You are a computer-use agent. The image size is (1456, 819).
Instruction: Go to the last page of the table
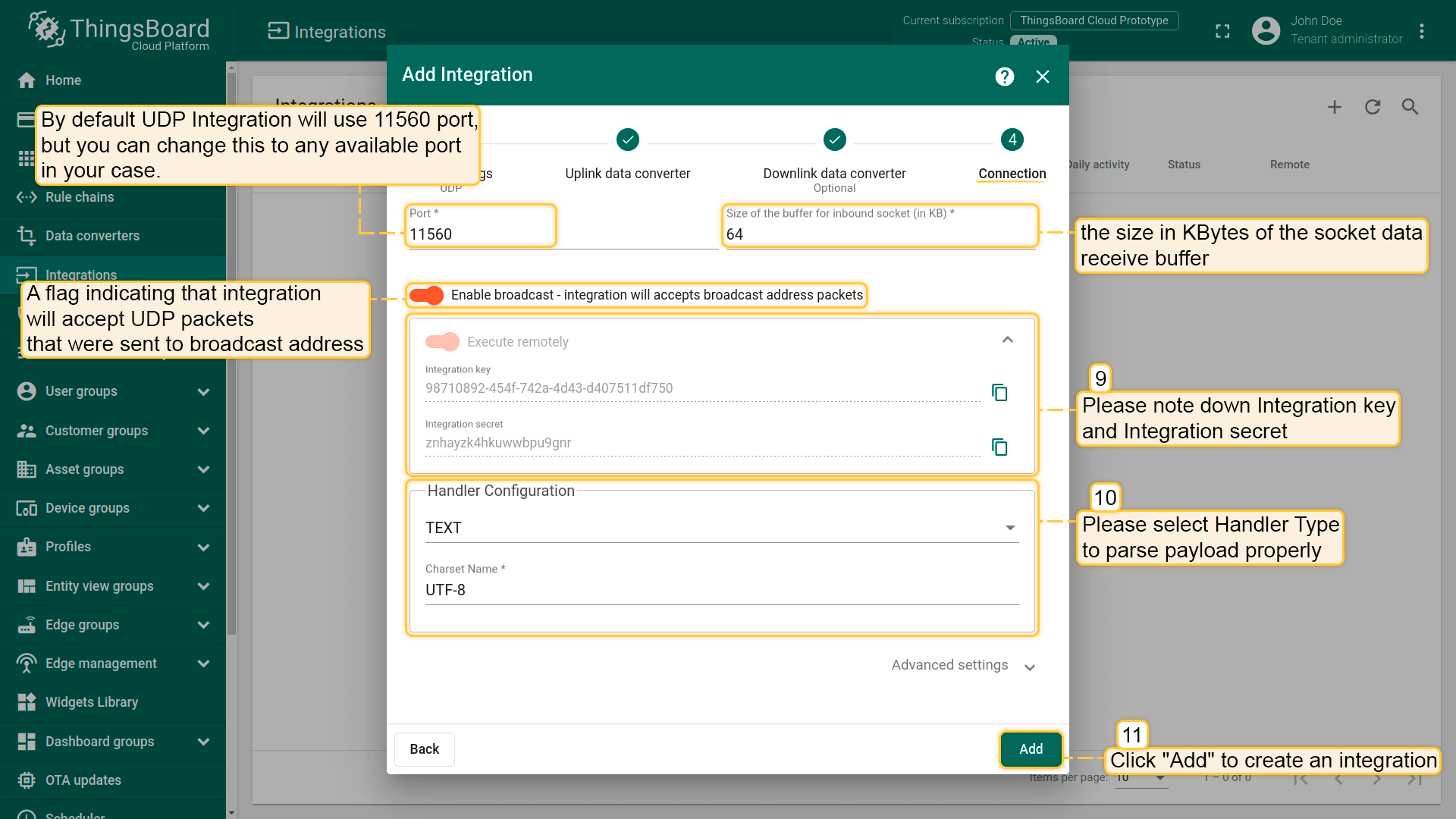pos(1415,780)
